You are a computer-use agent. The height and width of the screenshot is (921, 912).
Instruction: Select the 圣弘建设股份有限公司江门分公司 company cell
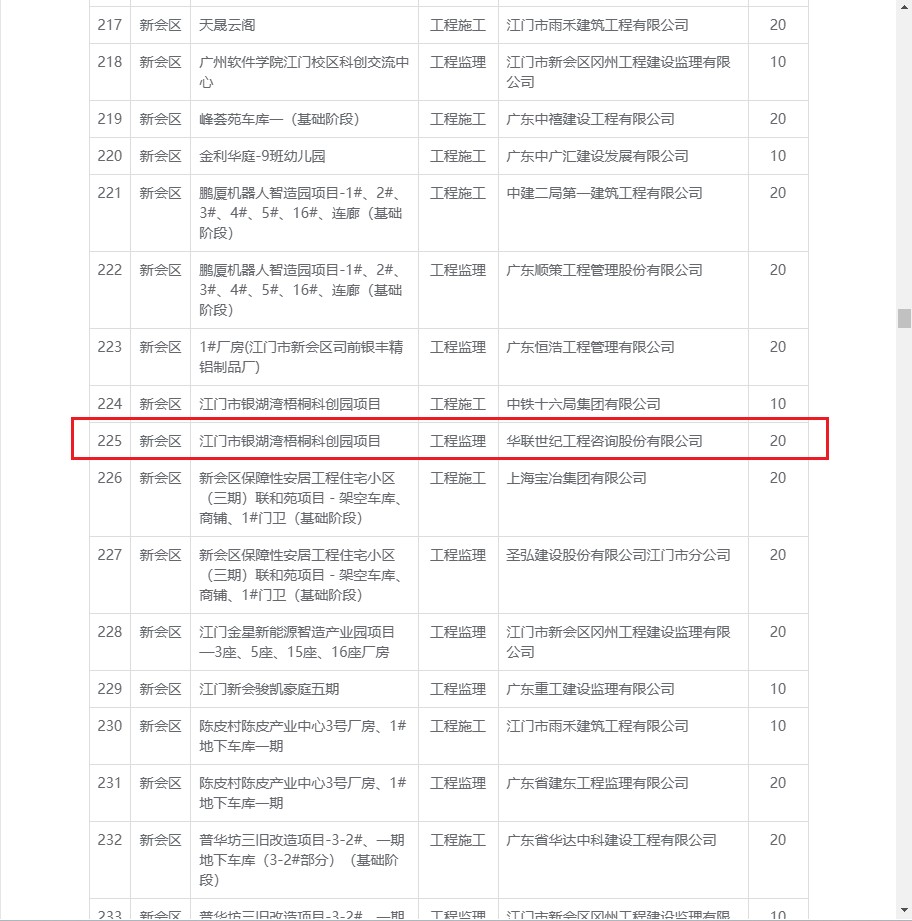click(x=618, y=555)
